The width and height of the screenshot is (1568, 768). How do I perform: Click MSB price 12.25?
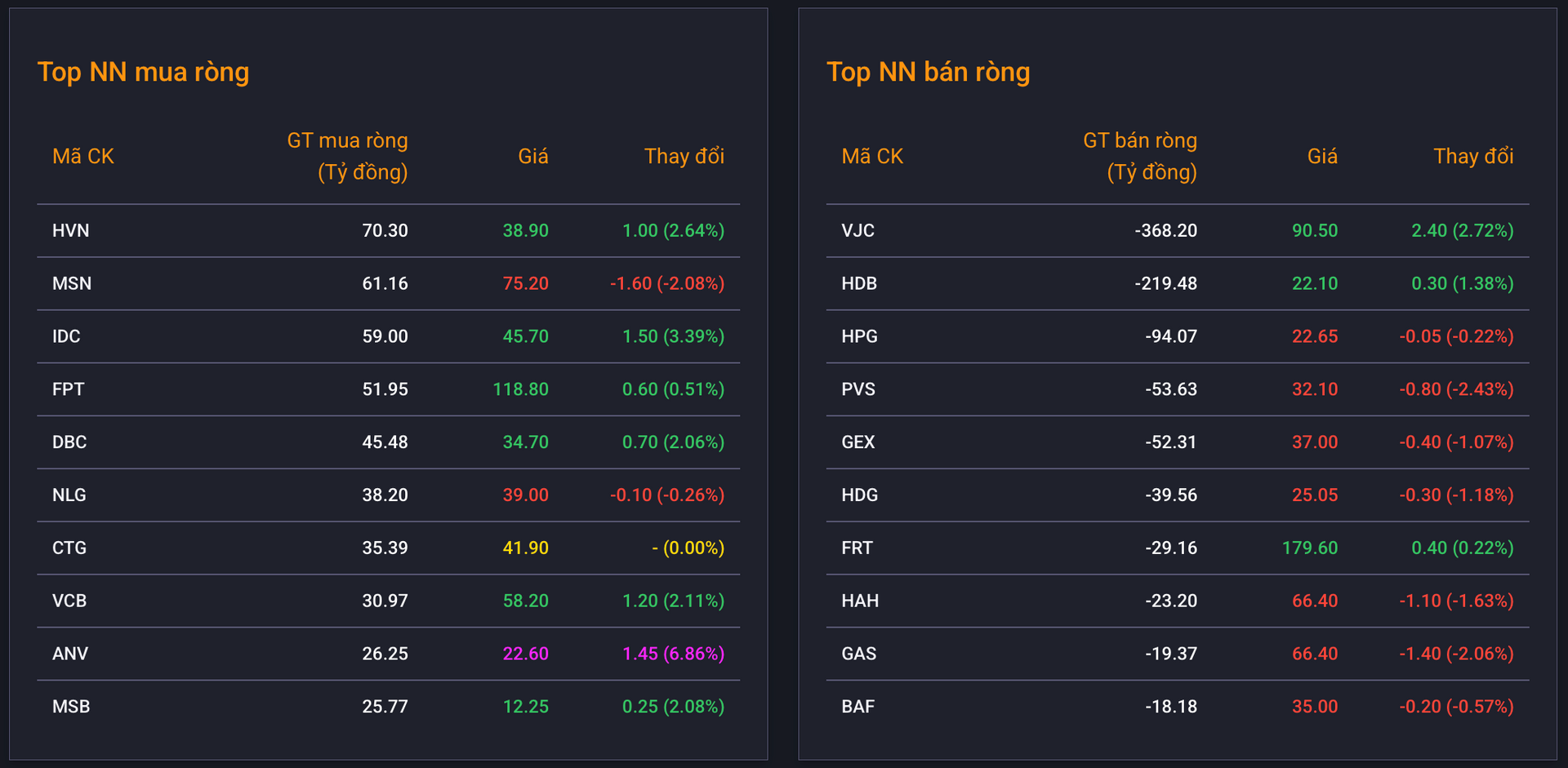(x=526, y=707)
